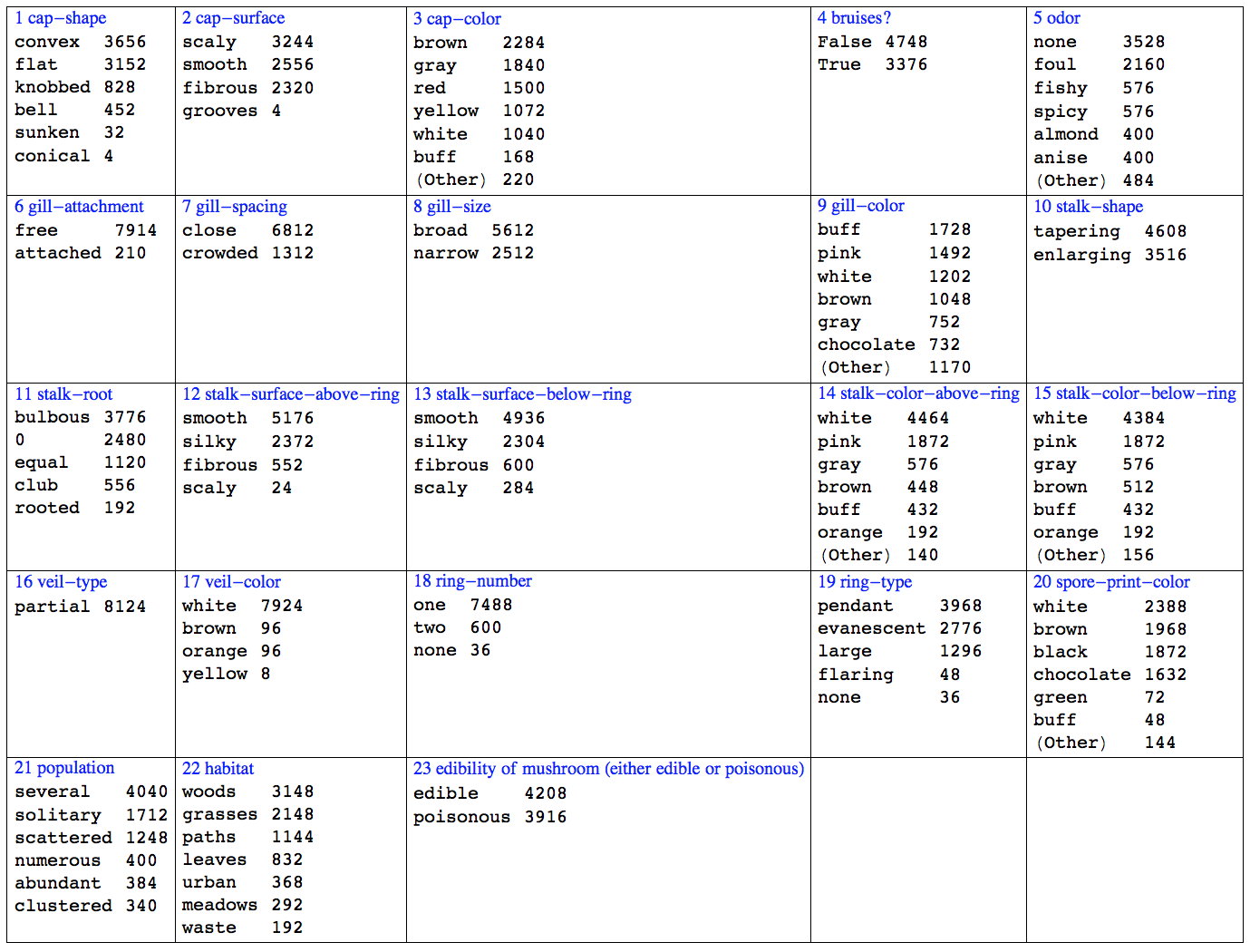The height and width of the screenshot is (952, 1250).
Task: Click the 'knobbed 828' cap-shape entry
Action: (x=74, y=87)
